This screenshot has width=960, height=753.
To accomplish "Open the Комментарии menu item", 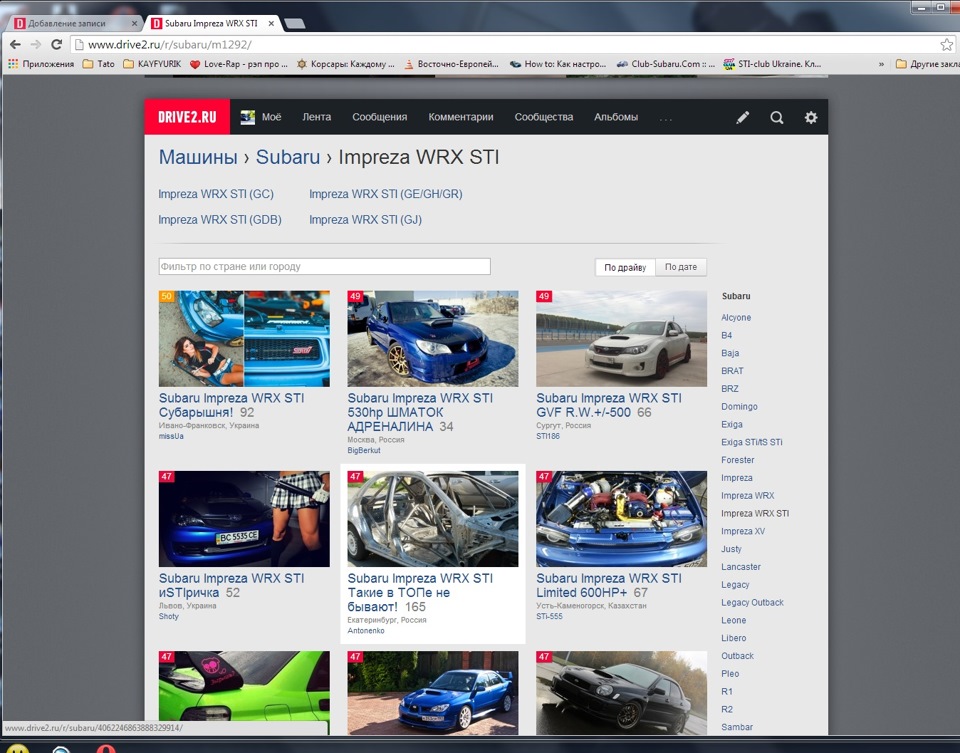I will pyautogui.click(x=461, y=117).
